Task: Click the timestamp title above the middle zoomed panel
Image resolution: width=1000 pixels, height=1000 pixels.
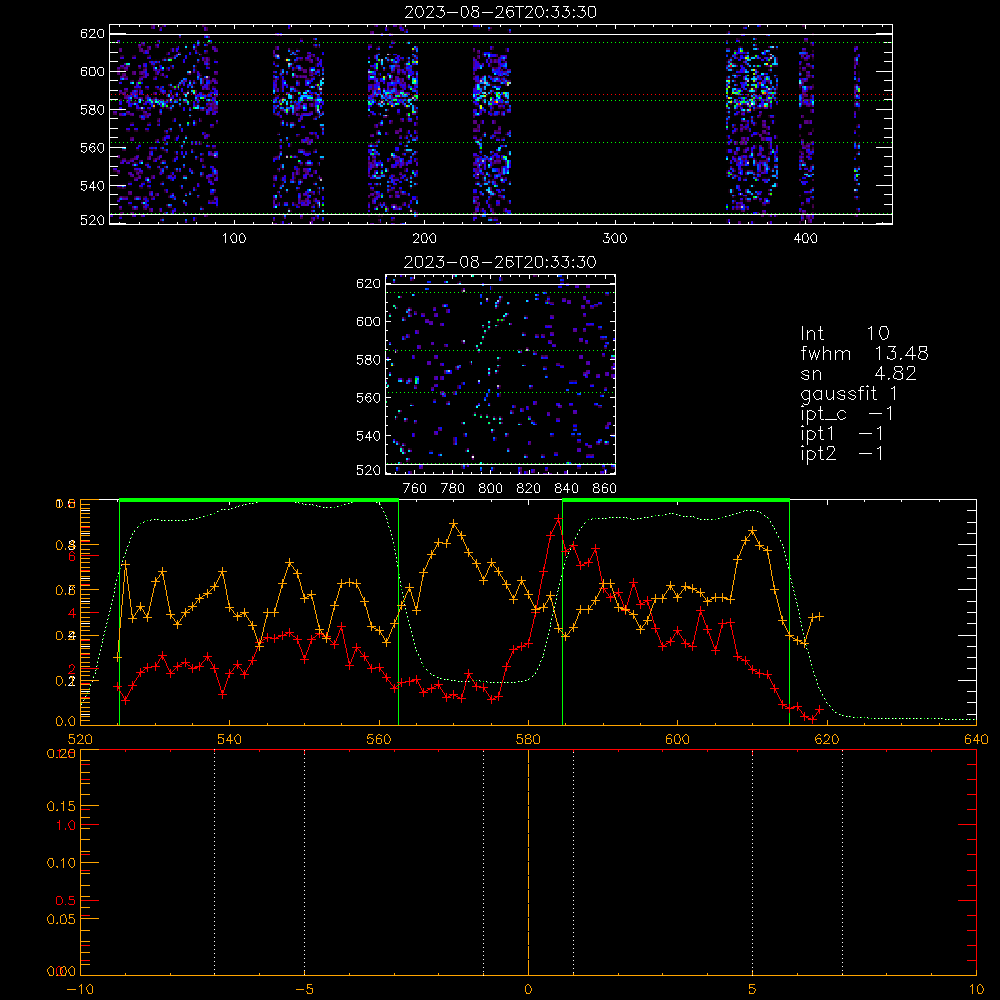Action: click(x=500, y=262)
